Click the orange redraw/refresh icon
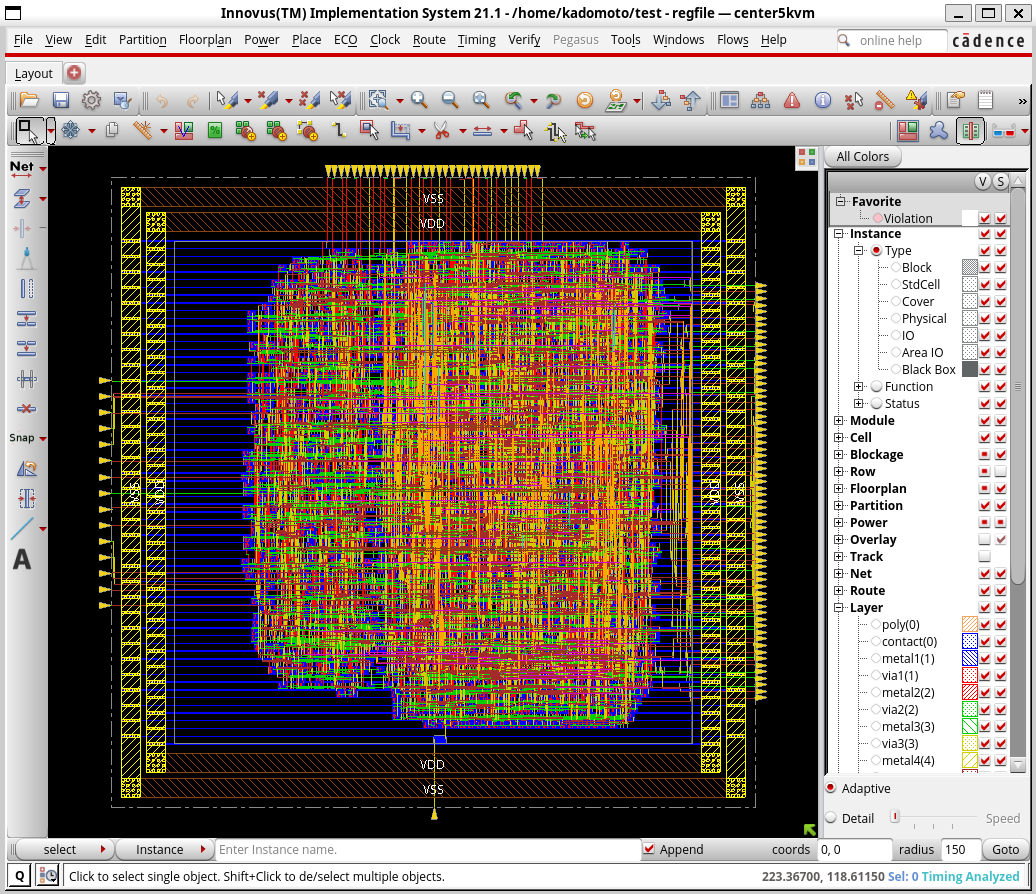 pyautogui.click(x=585, y=100)
